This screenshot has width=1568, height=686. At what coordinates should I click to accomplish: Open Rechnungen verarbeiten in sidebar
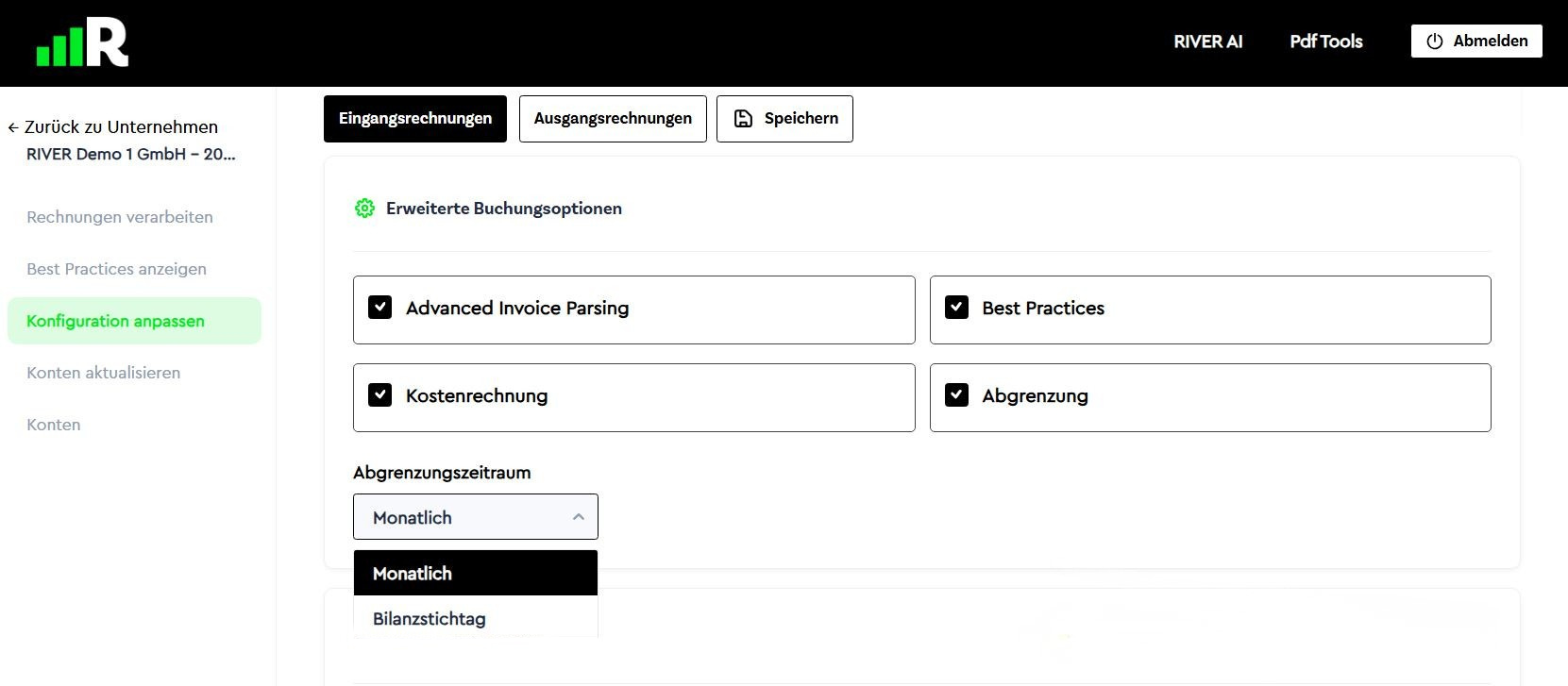click(x=120, y=217)
